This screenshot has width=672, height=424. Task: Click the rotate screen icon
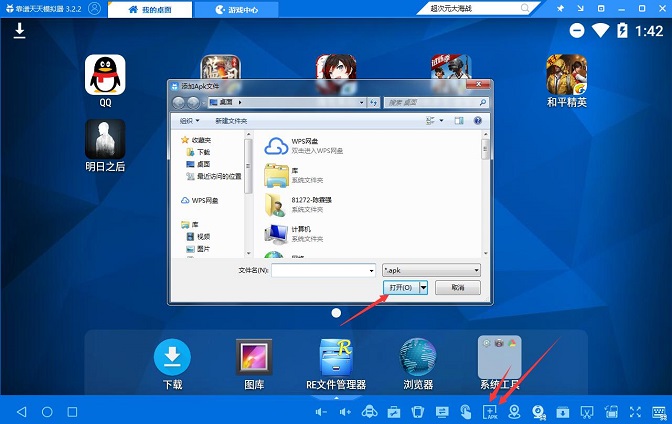click(x=417, y=412)
